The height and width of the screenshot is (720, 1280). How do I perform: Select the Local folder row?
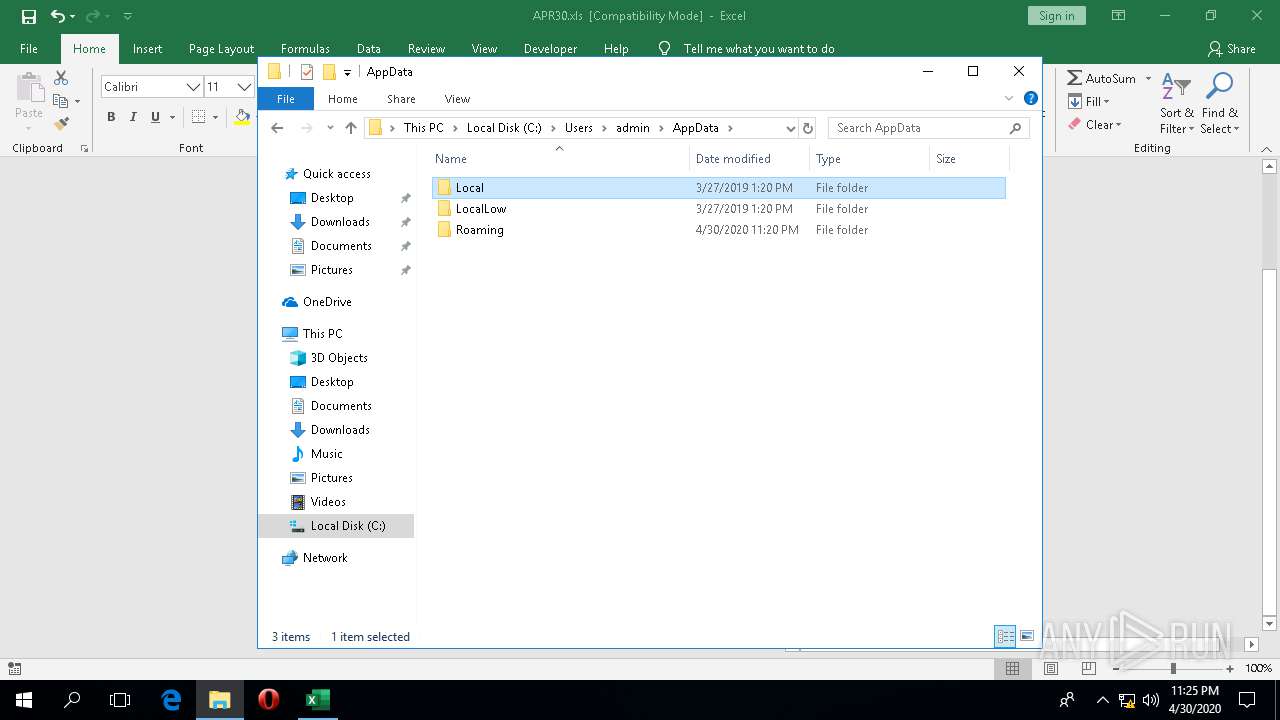[719, 188]
